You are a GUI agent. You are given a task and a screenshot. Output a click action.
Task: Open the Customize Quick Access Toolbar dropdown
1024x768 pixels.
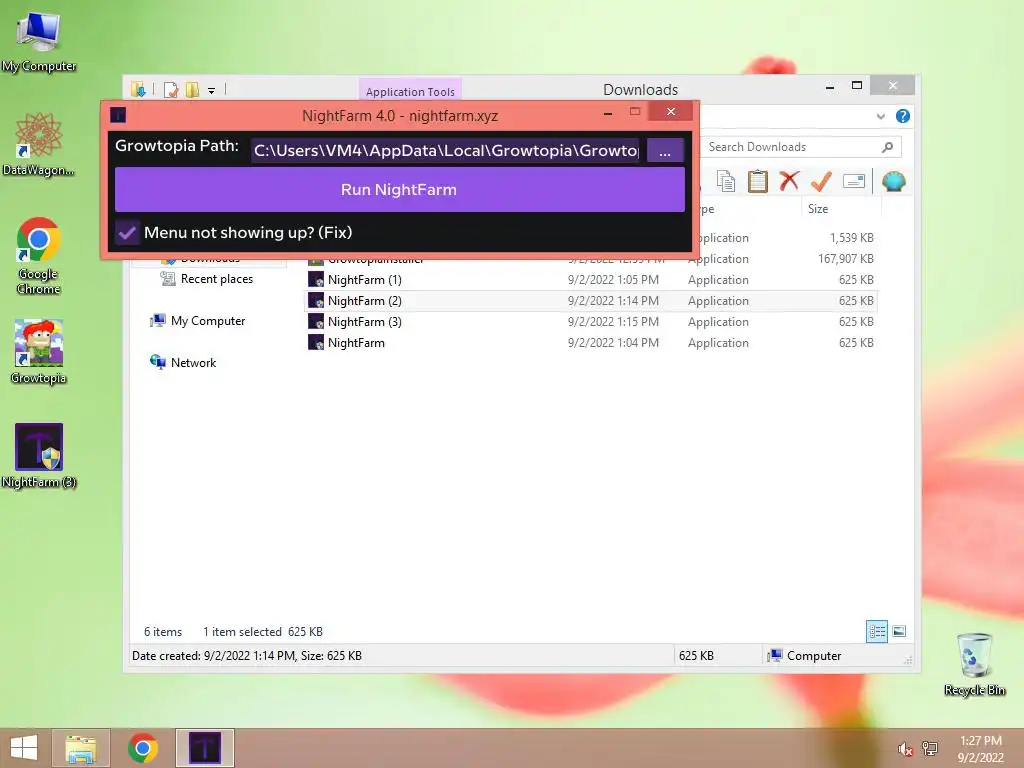212,91
